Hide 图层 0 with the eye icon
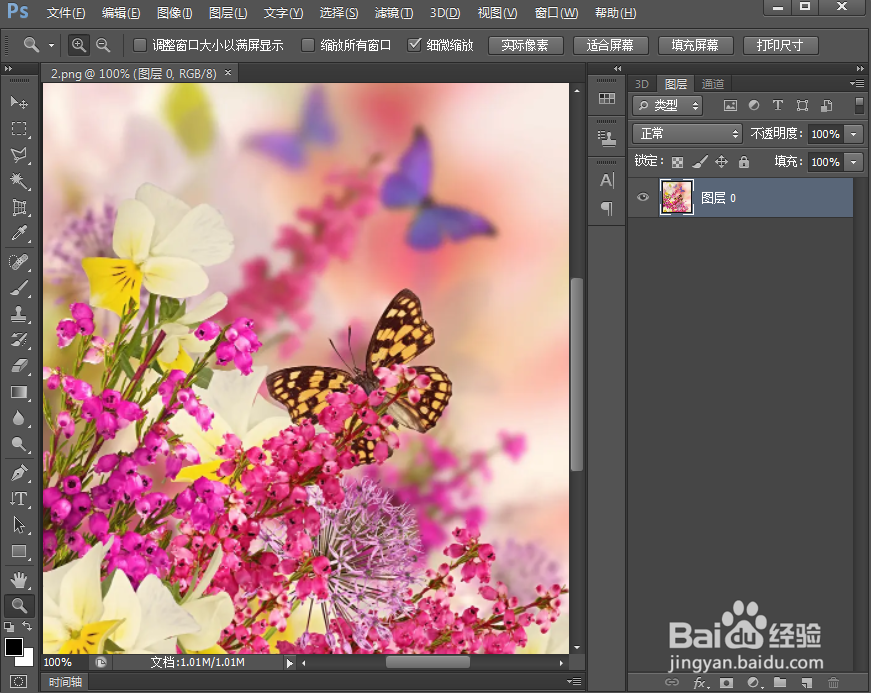 [643, 197]
